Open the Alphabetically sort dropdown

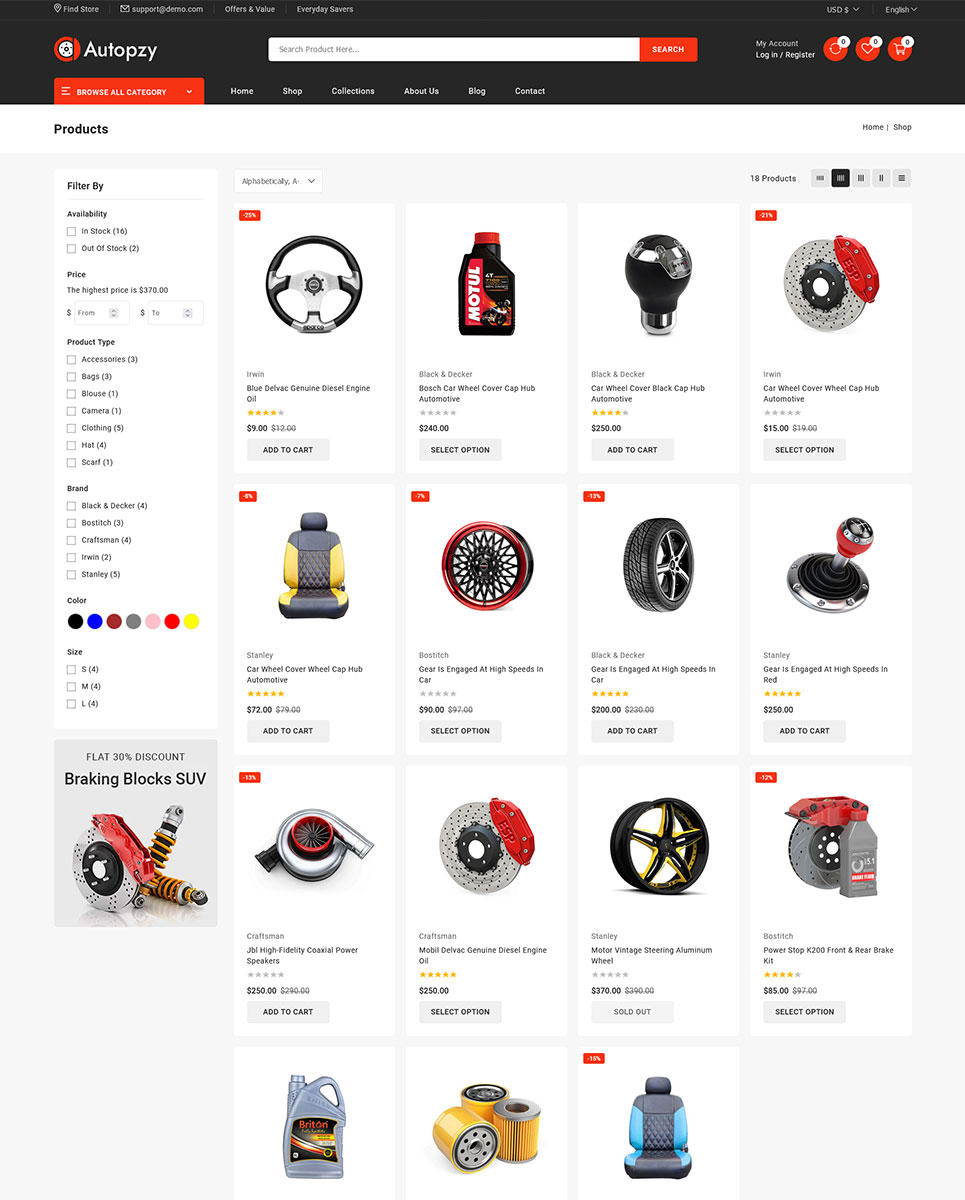point(278,181)
